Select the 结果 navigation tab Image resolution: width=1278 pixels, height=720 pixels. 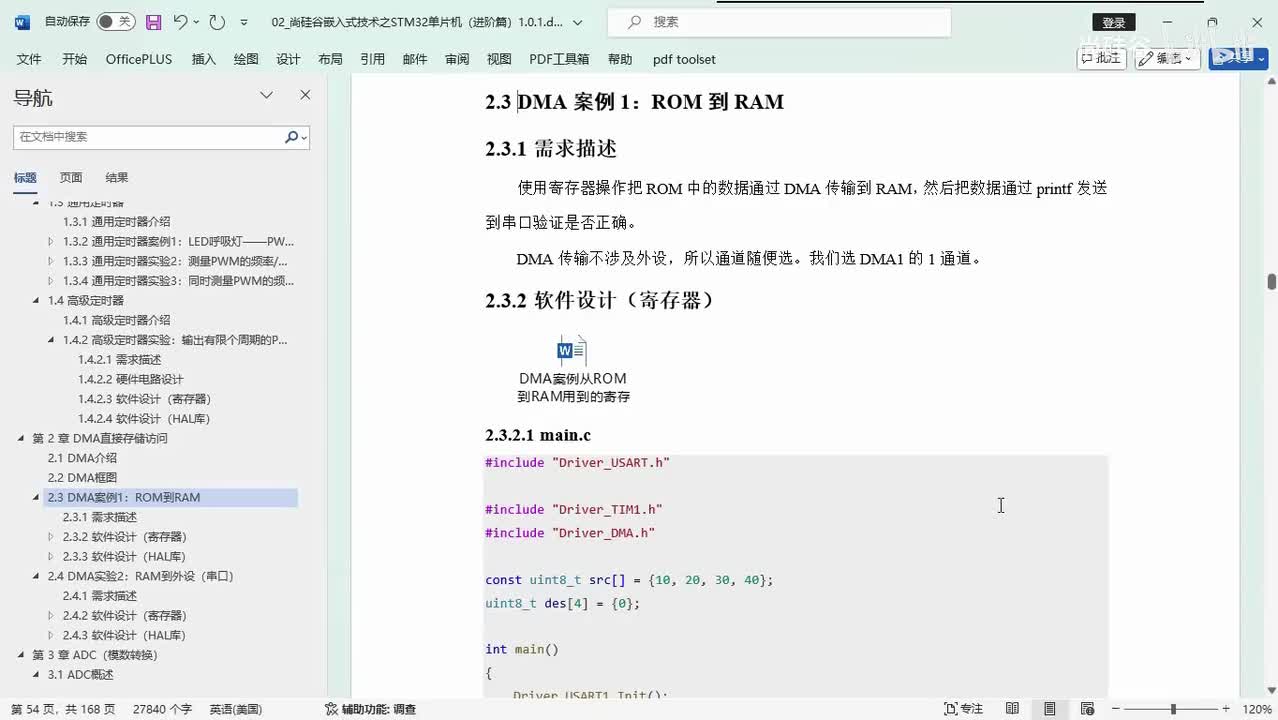[117, 177]
